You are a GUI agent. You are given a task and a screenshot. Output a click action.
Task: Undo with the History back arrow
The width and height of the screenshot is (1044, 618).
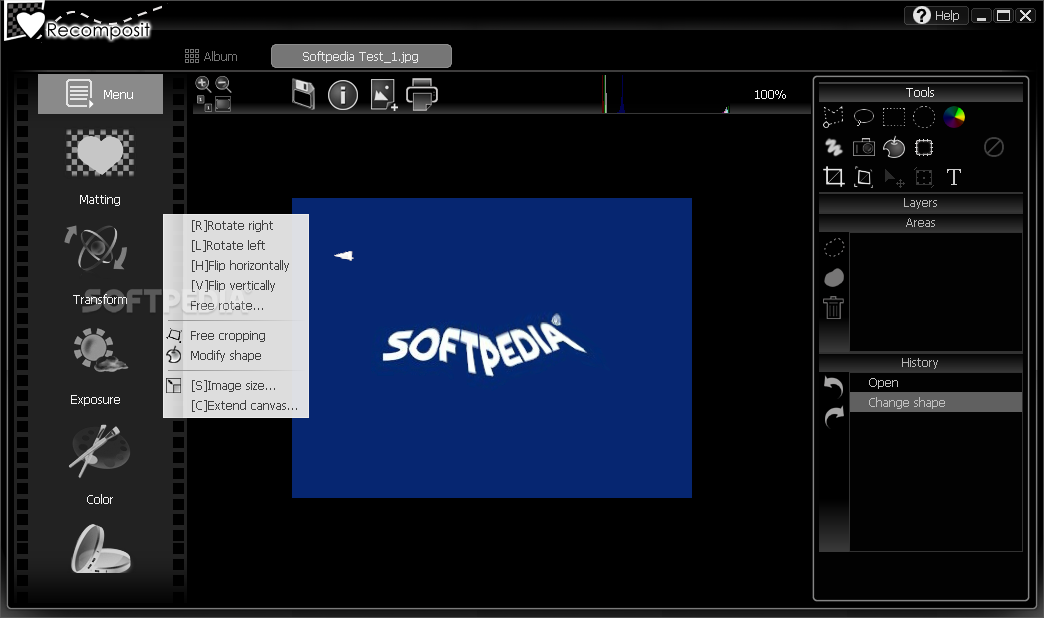coord(834,387)
